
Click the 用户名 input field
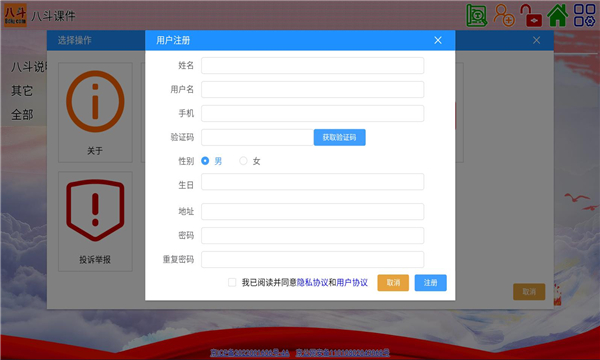click(x=313, y=90)
